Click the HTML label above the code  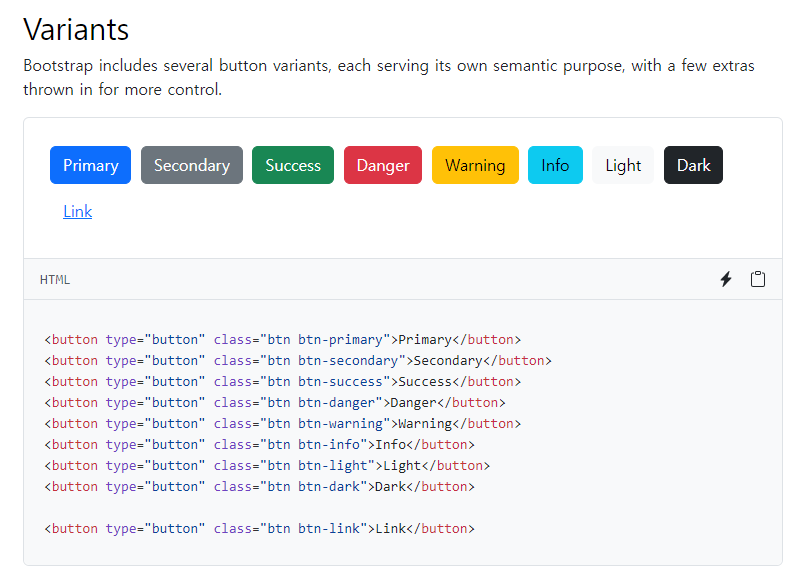(55, 280)
